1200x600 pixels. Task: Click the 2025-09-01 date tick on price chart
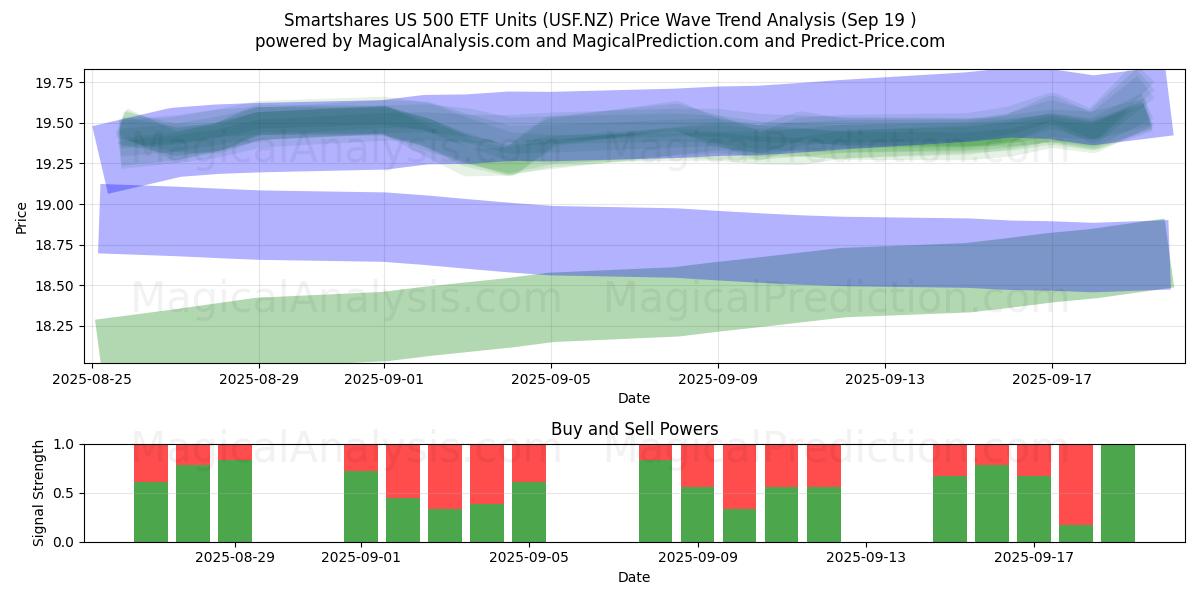pos(385,379)
